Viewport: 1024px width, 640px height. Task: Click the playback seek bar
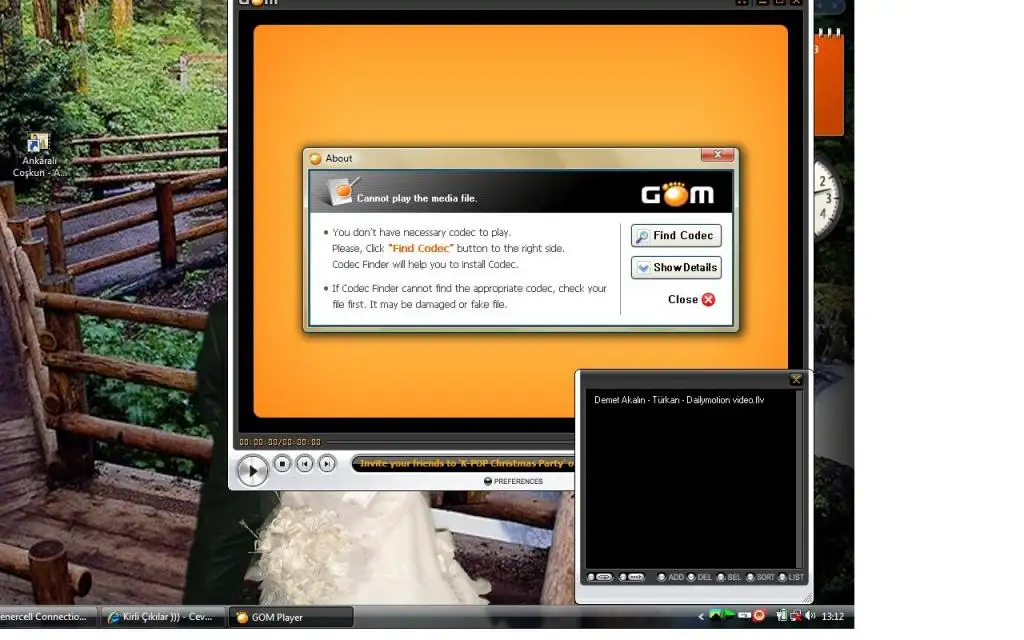(451, 442)
